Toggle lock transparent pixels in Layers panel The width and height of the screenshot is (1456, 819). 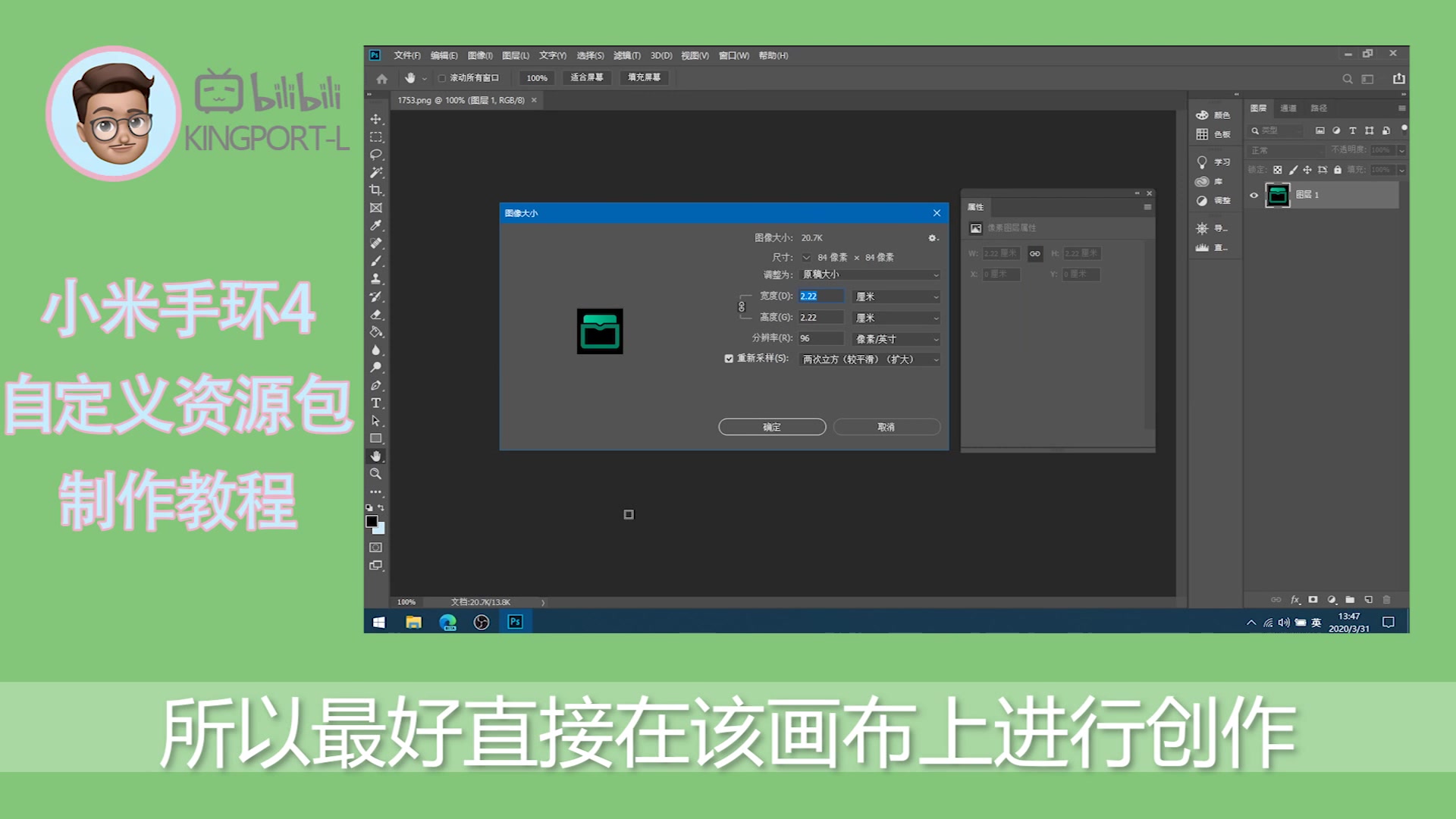1278,170
